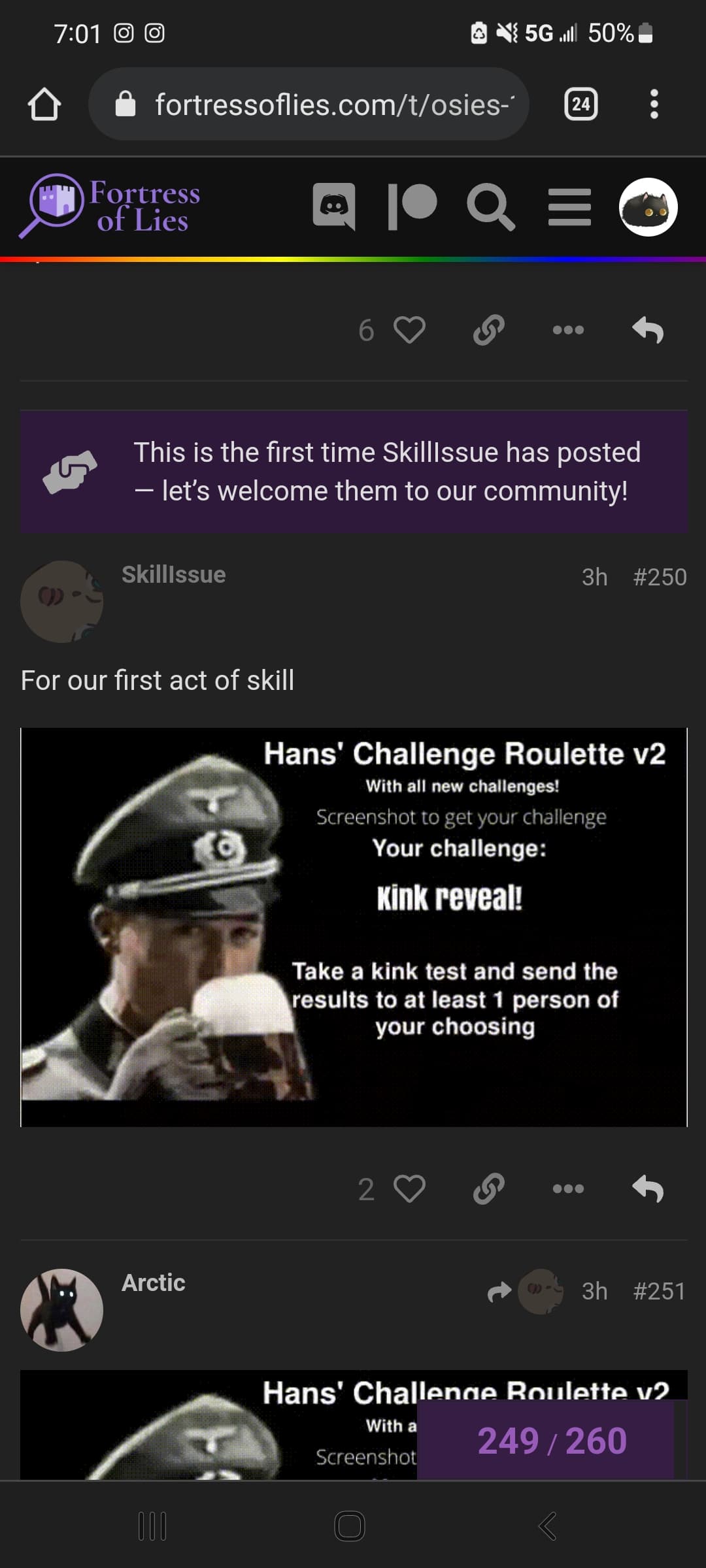This screenshot has height=1568, width=706.
Task: Go to Fortress of Lies home logo
Action: [x=110, y=206]
